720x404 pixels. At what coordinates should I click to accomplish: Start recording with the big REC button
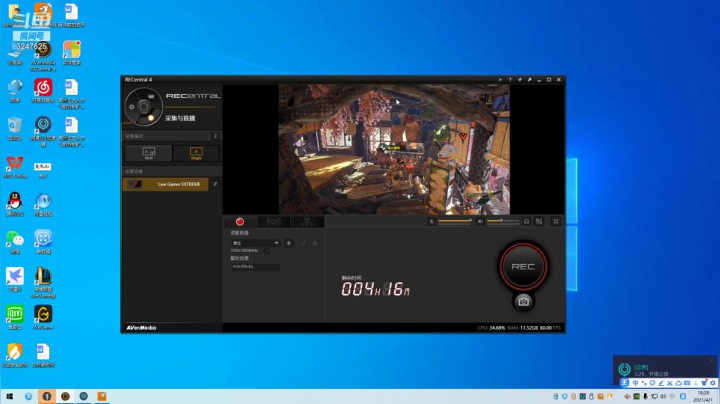pos(523,266)
